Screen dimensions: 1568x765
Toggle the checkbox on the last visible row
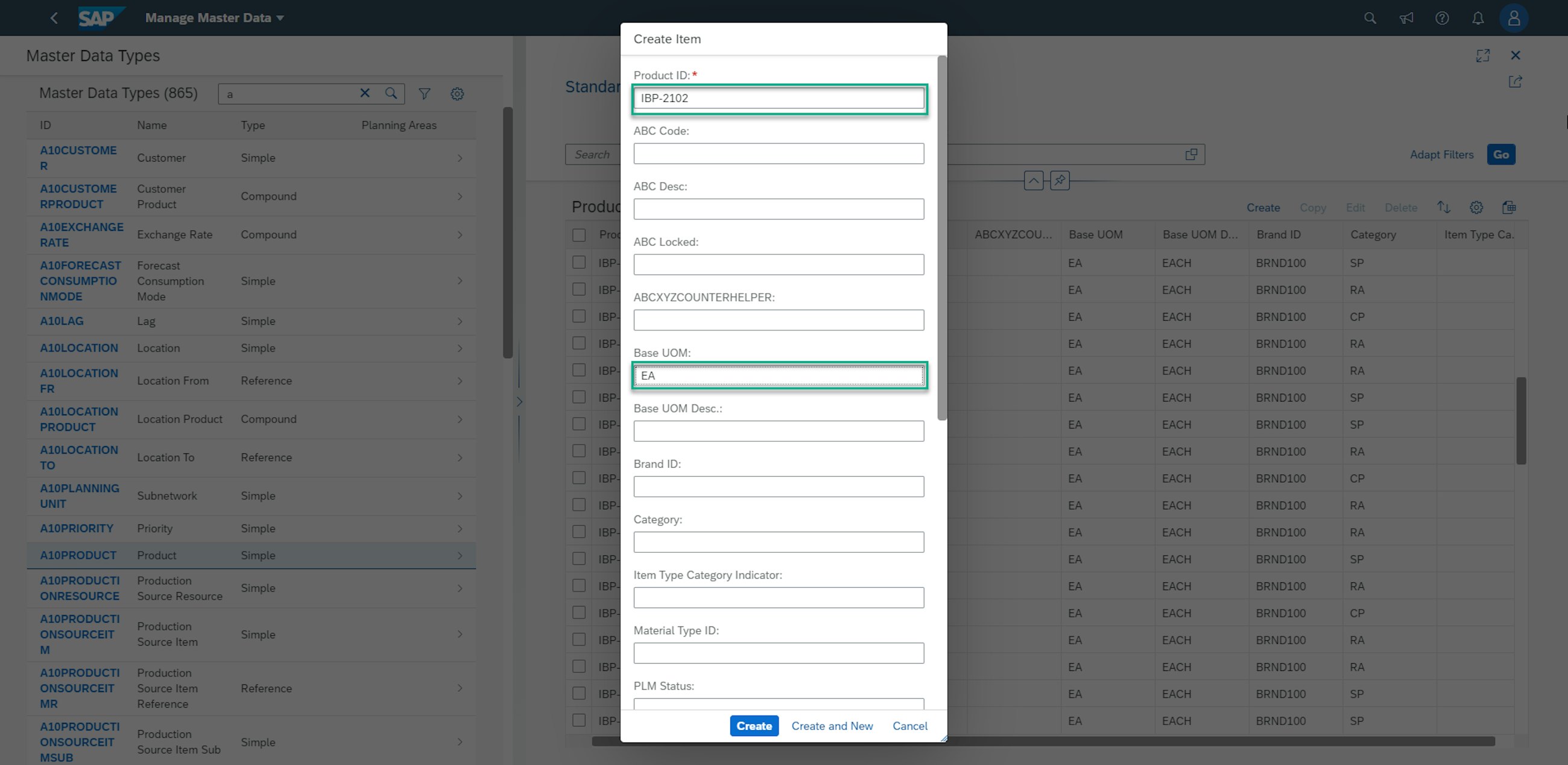coord(578,720)
